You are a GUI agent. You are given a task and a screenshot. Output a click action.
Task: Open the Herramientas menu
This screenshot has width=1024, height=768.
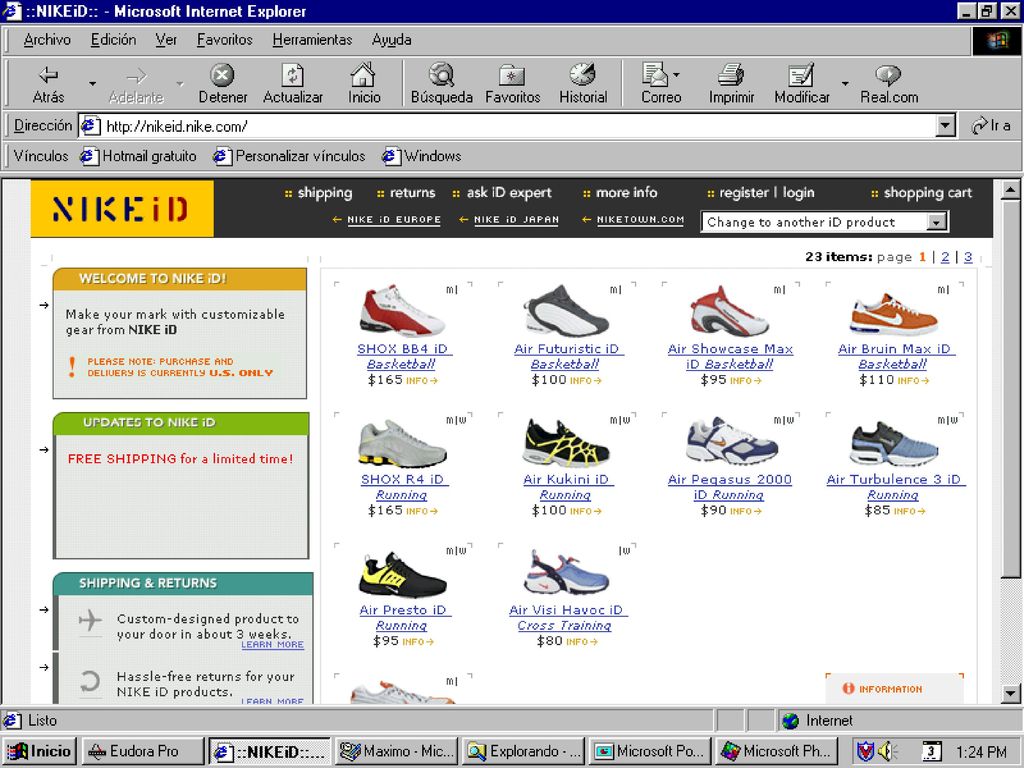312,40
